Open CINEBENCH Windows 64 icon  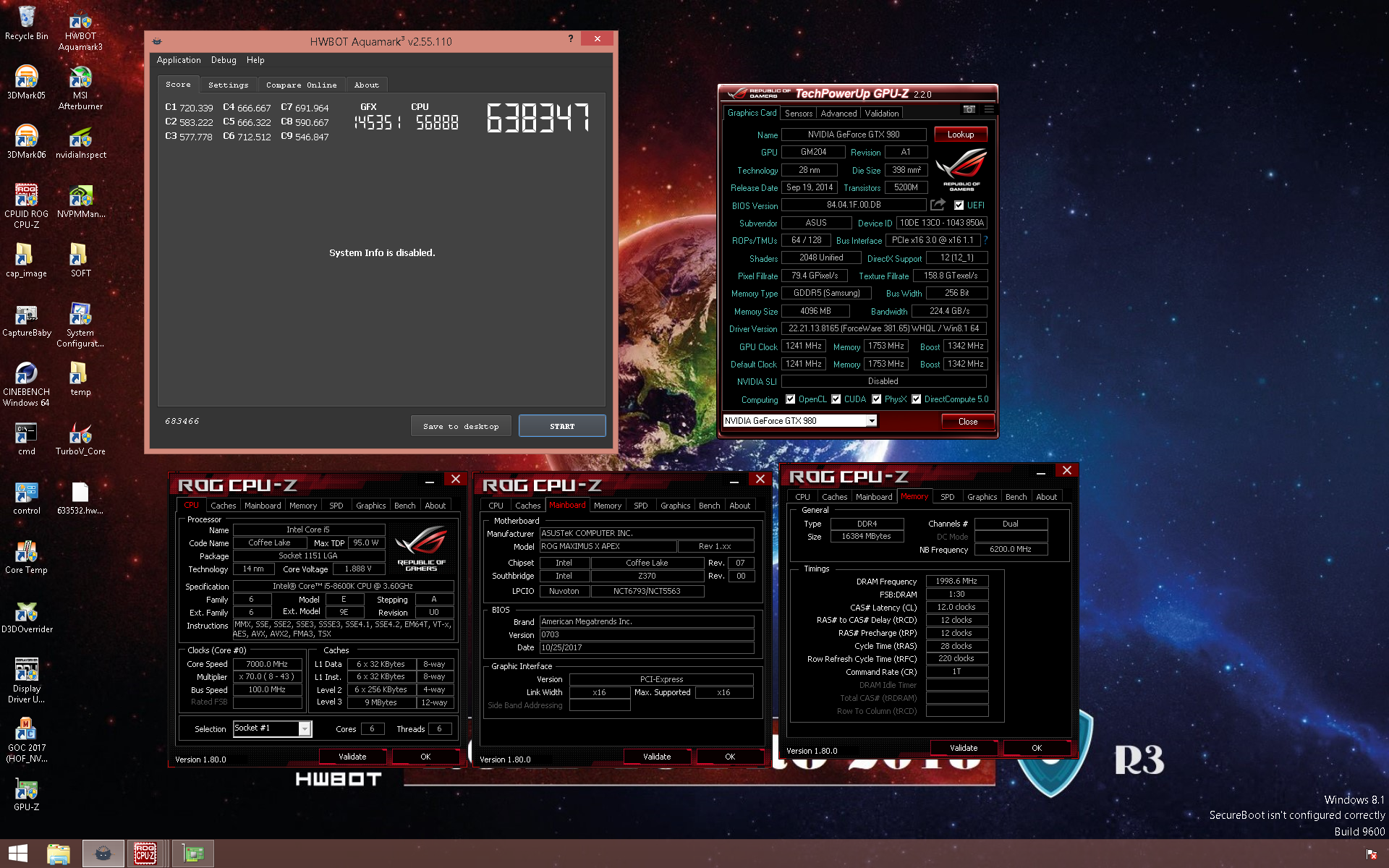click(27, 385)
